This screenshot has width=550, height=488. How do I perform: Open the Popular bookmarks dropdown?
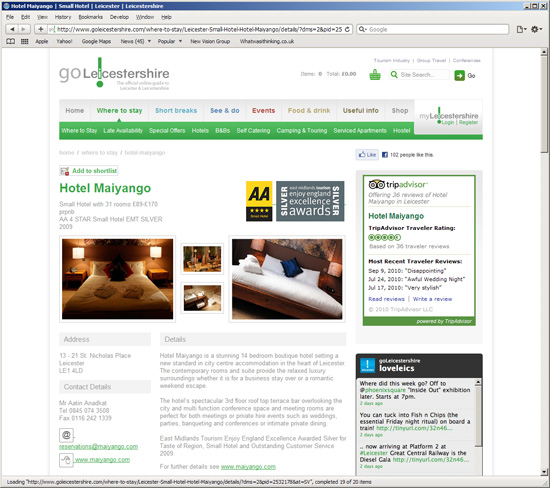[170, 41]
